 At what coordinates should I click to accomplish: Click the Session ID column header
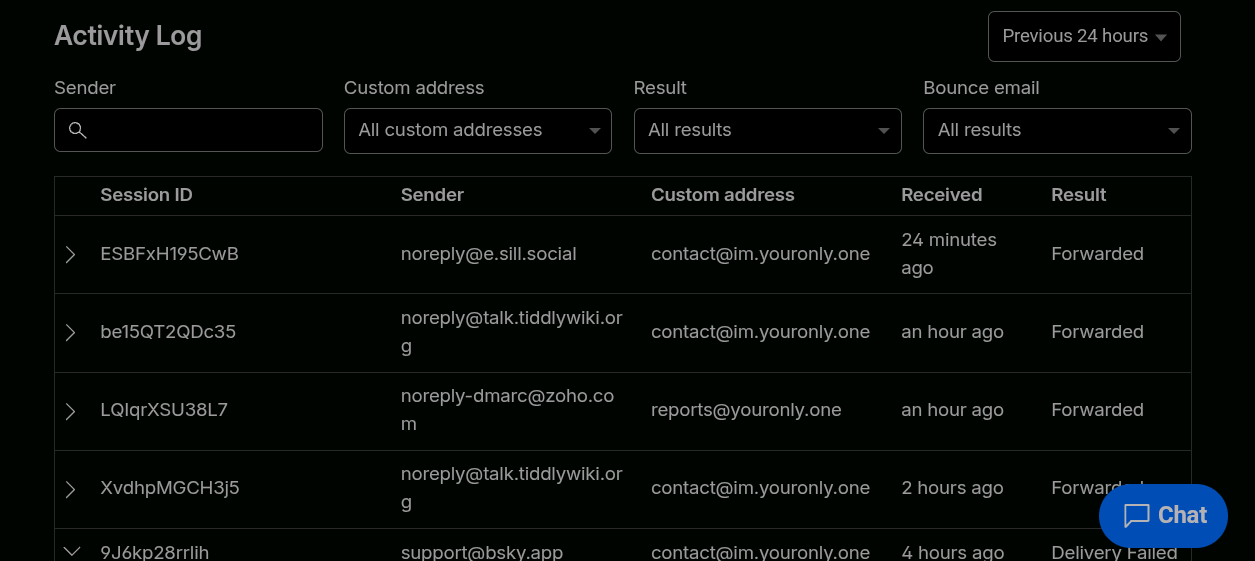(x=146, y=195)
